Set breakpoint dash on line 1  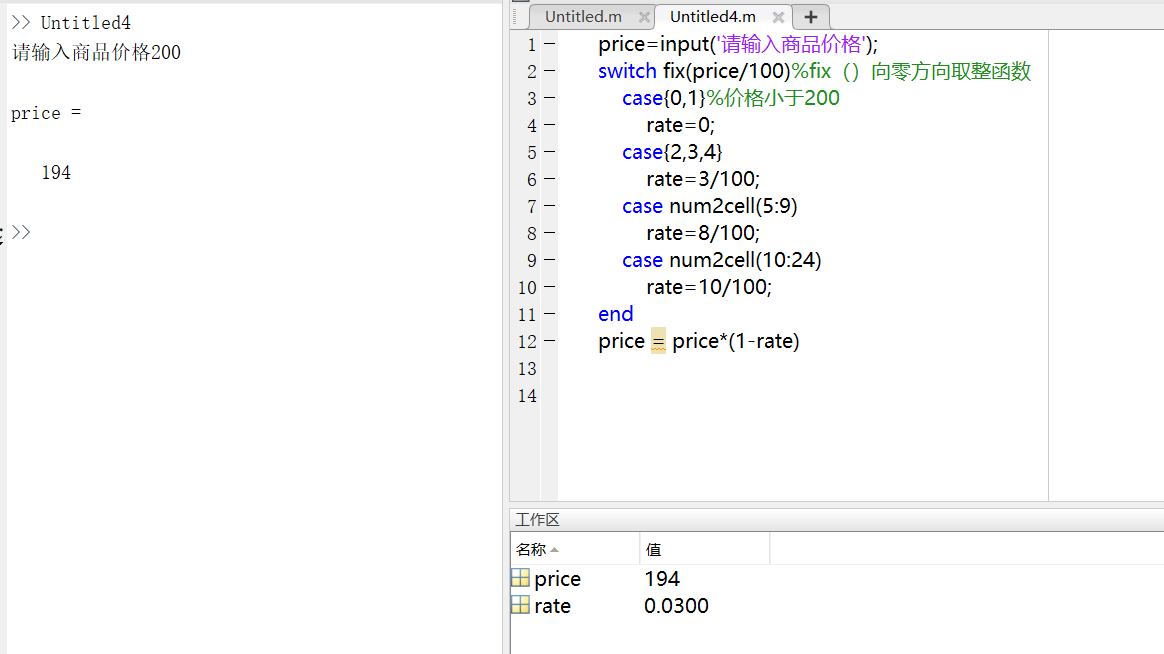tap(549, 44)
